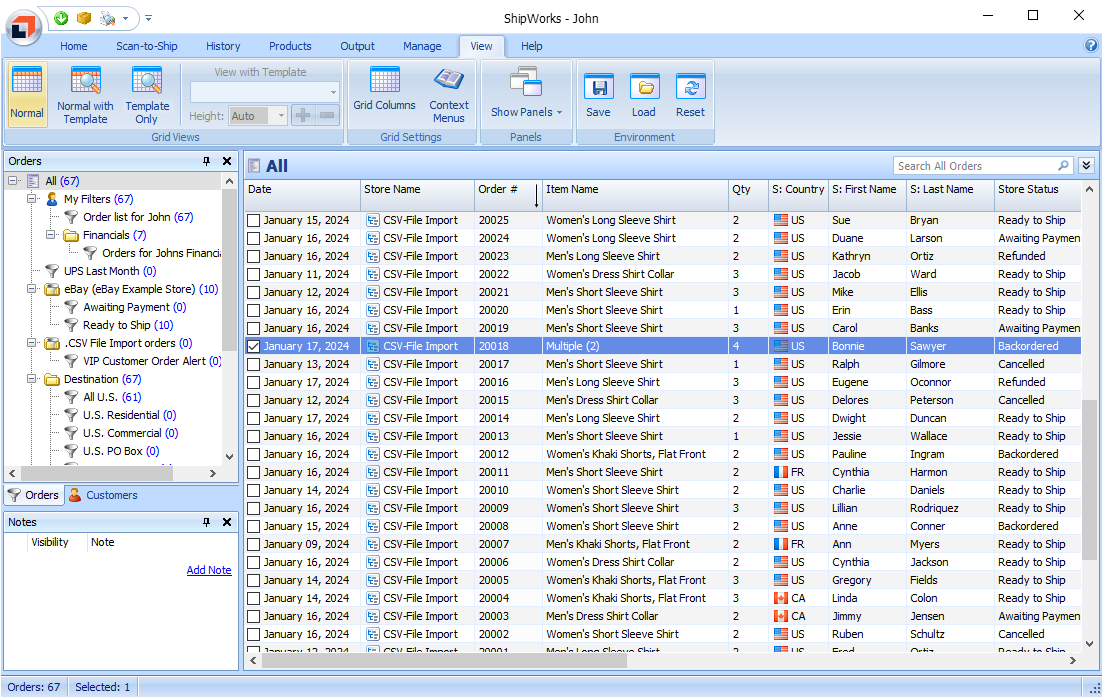Image resolution: width=1103 pixels, height=698 pixels.
Task: Click the All orders icon beside header
Action: point(255,166)
